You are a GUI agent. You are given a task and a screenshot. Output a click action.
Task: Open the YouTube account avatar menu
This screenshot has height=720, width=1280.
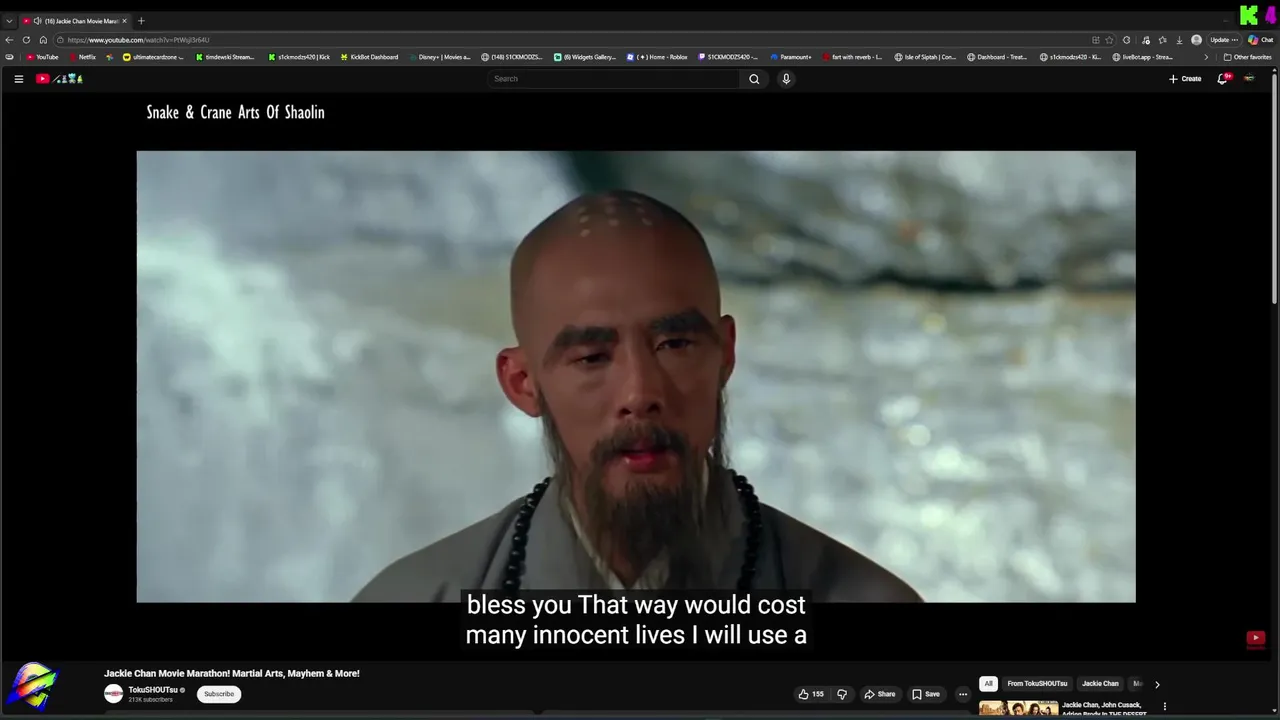(1249, 79)
